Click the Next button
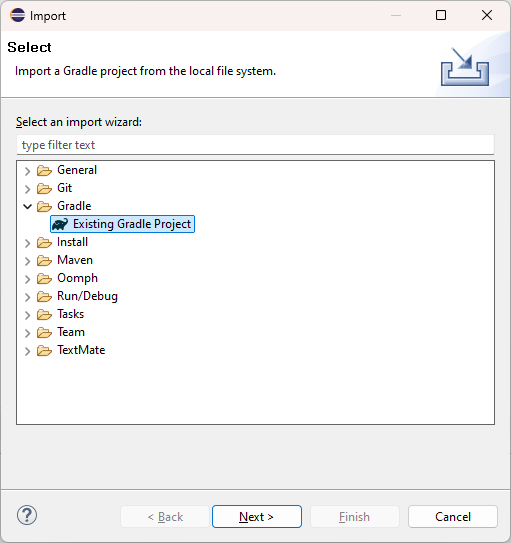511x543 pixels. pyautogui.click(x=257, y=516)
